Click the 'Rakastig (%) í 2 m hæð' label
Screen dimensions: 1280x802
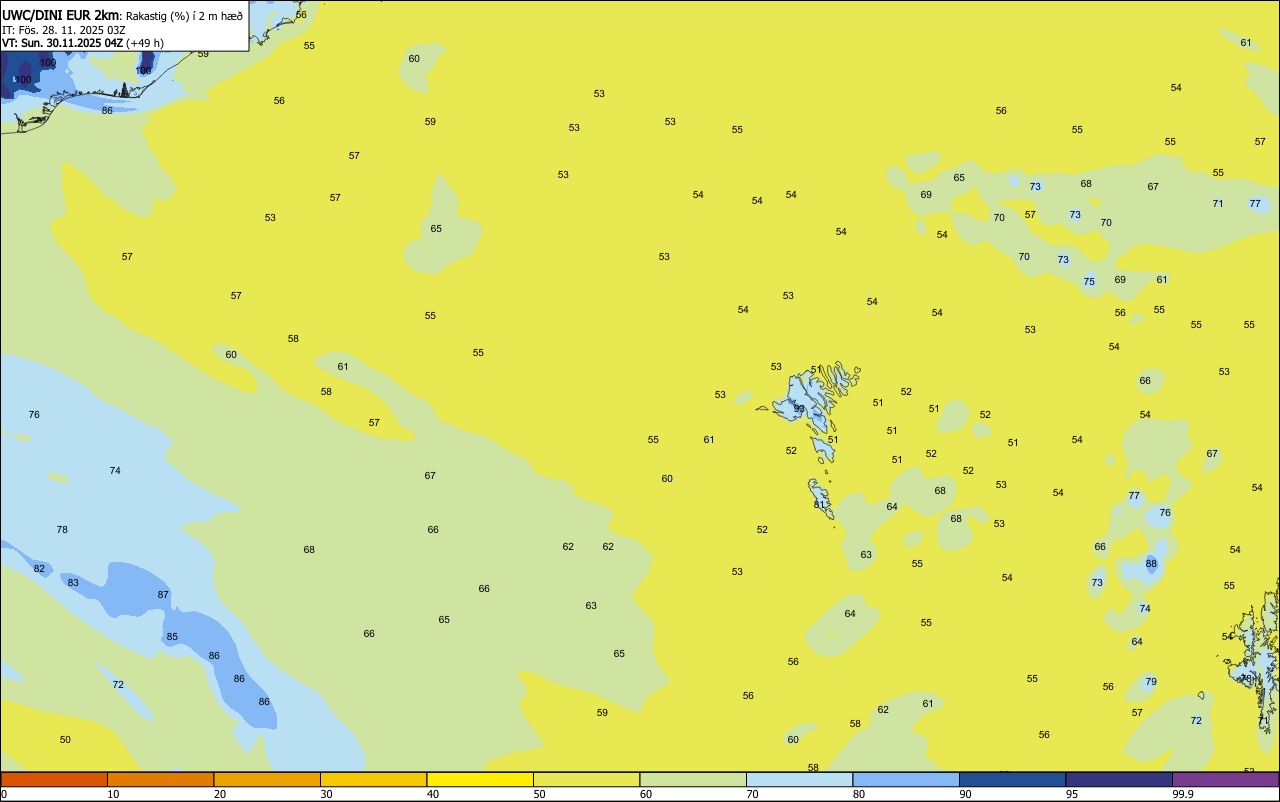coord(184,15)
